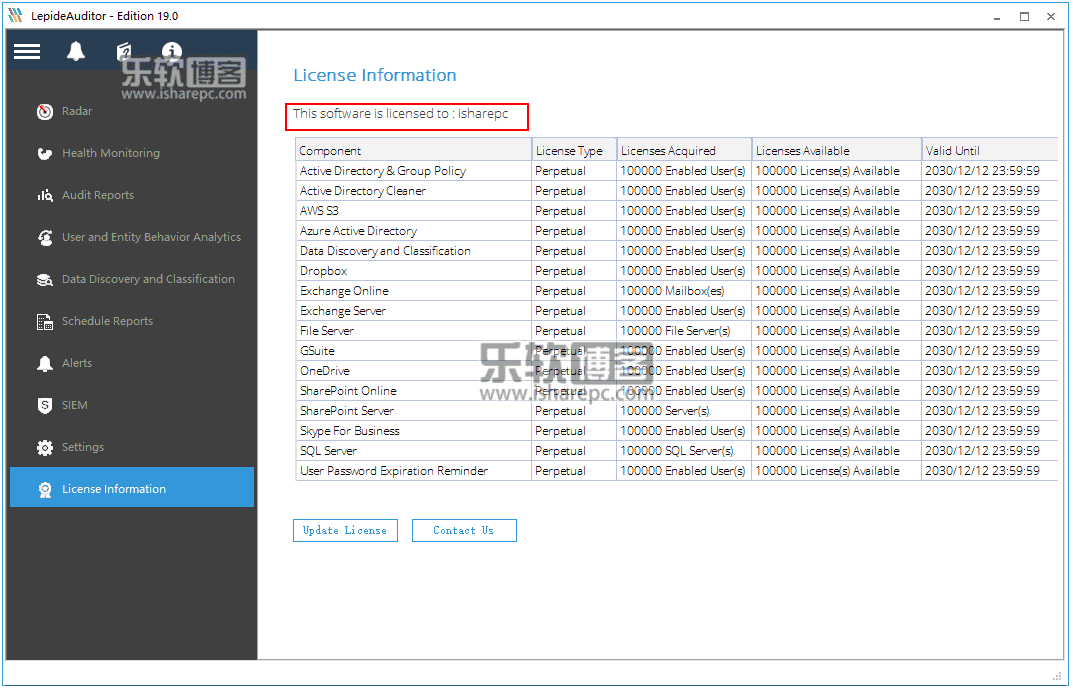Click Valid Until date for AWS S3
Screen dimensions: 1073x688
(990, 210)
